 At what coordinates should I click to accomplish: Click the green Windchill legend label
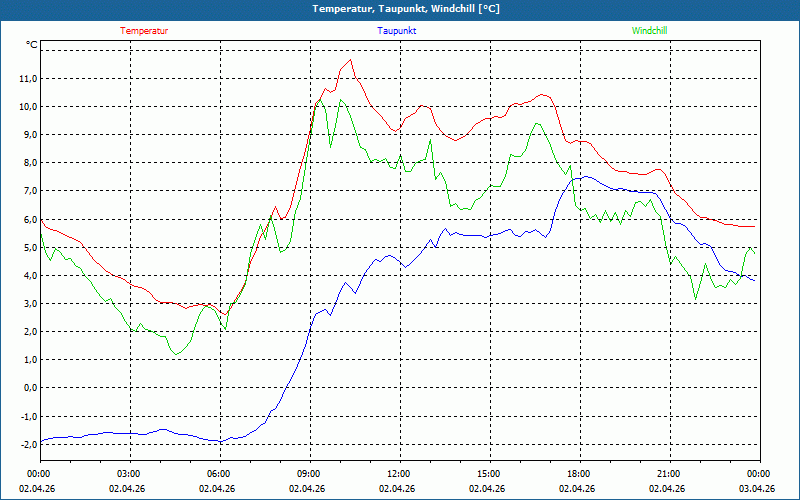[650, 31]
